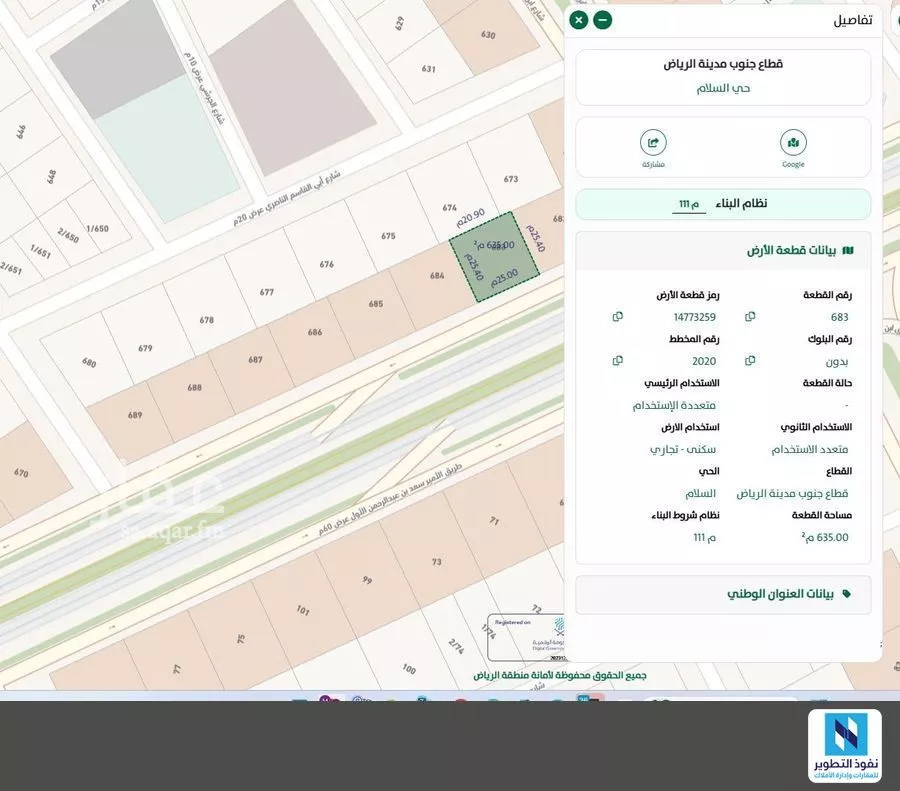
Task: Copy the land parcel code 14773259
Action: [617, 317]
